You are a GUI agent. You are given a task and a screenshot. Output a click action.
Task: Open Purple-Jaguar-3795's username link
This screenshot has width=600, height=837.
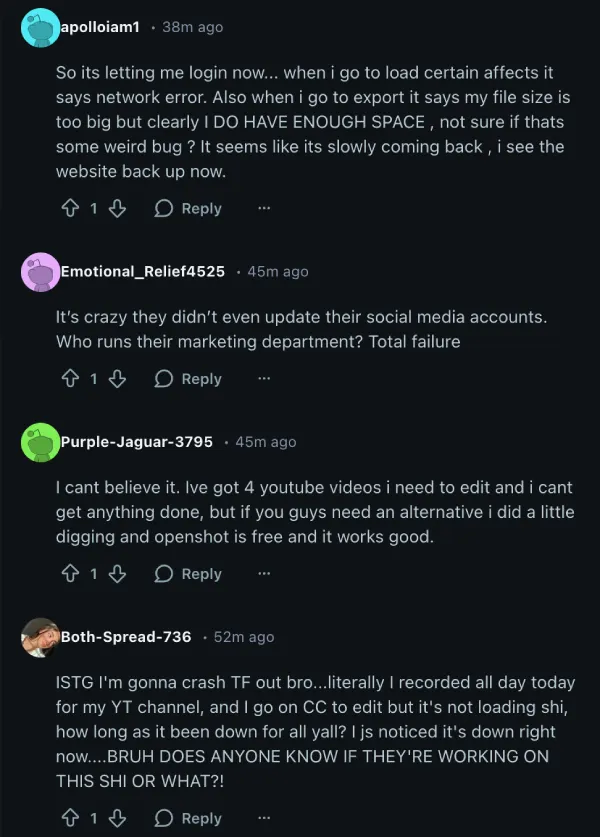(136, 442)
